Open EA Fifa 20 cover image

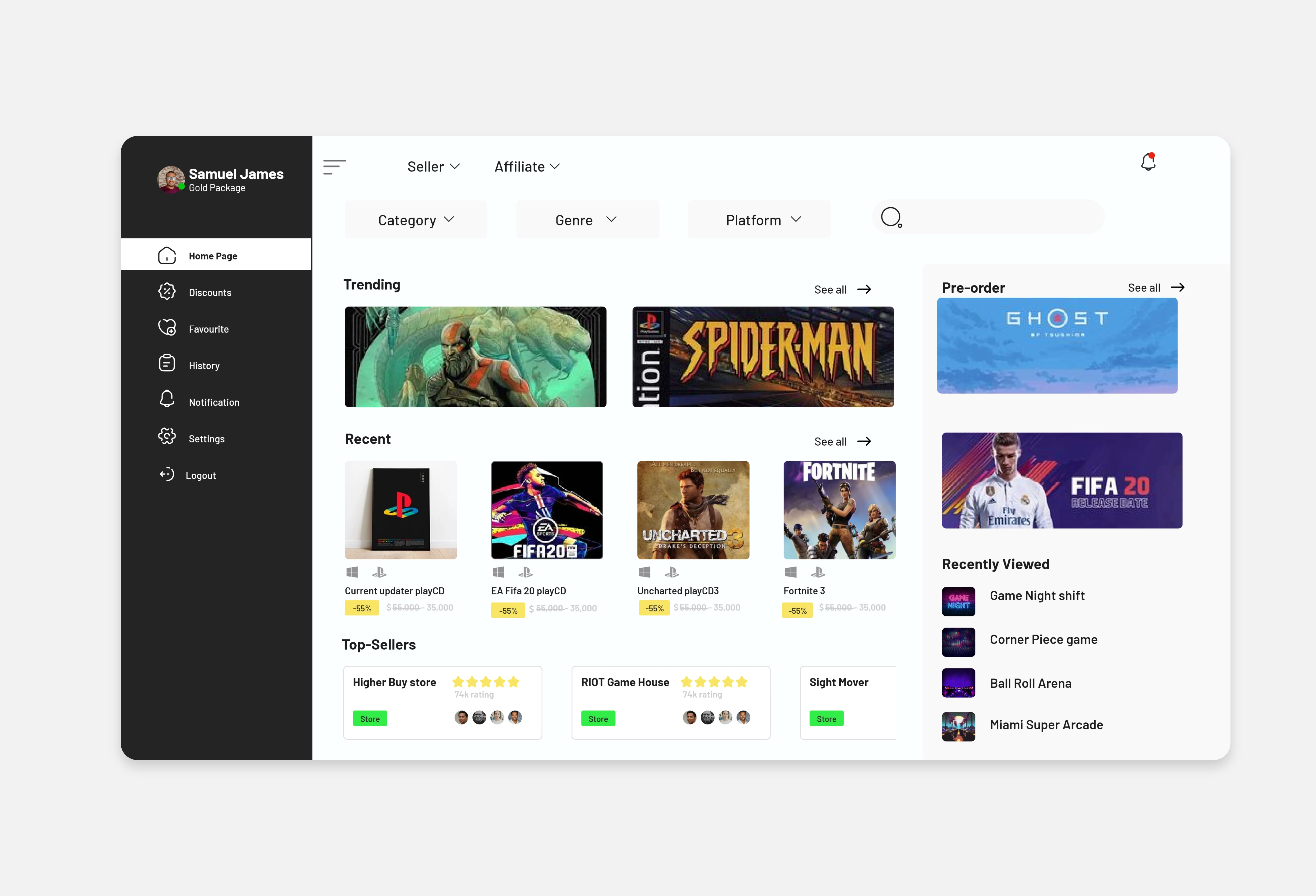pyautogui.click(x=547, y=510)
